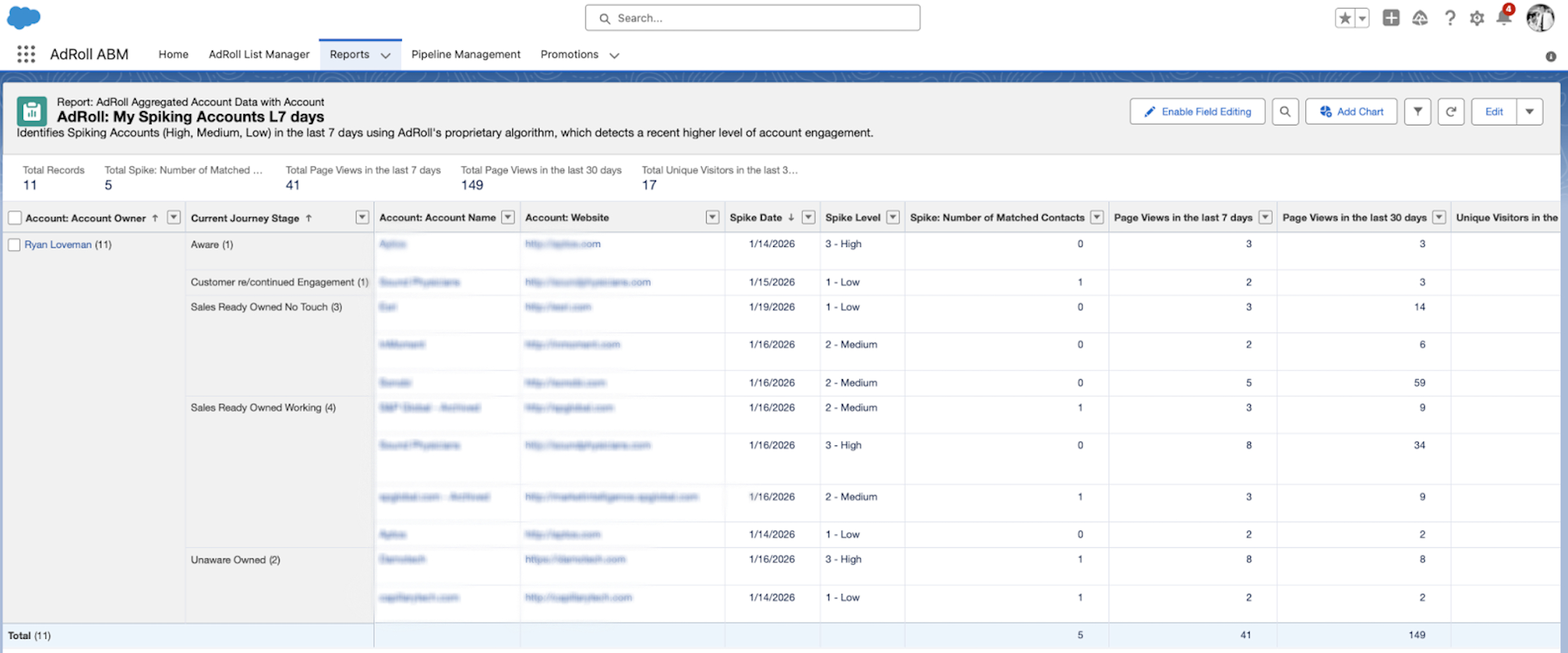Viewport: 1568px width, 653px height.
Task: Click the Unique Visitors column header
Action: pos(1507,218)
